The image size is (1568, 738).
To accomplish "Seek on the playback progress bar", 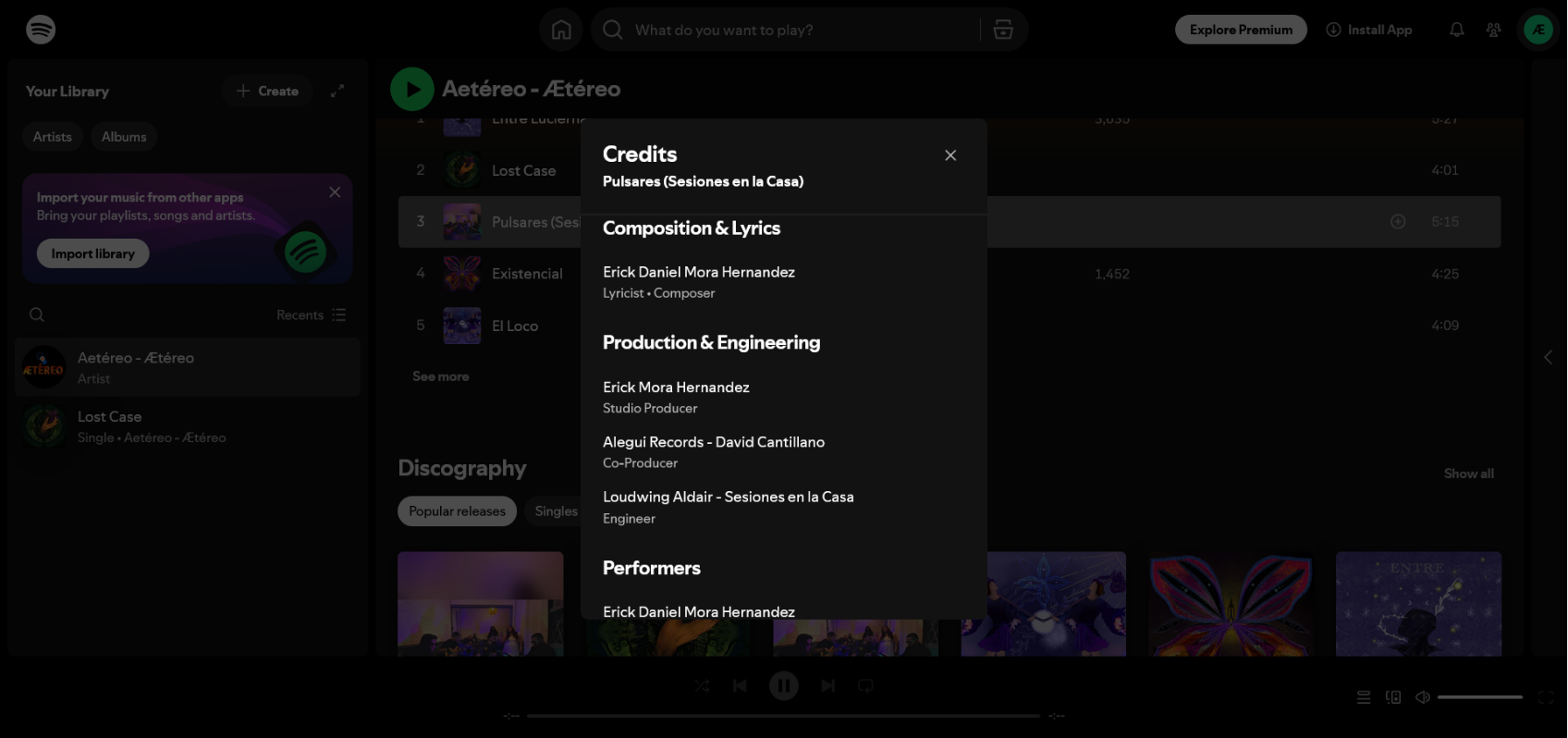I will pyautogui.click(x=784, y=715).
